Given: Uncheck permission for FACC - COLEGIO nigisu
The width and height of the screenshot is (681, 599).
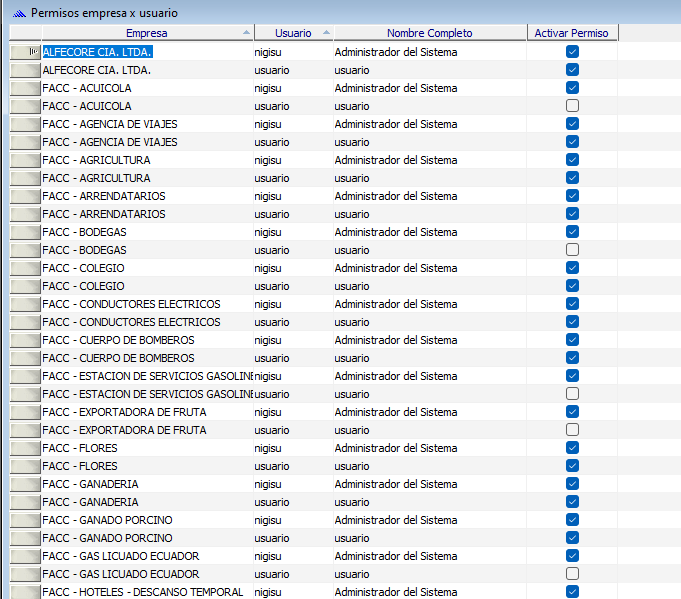Looking at the screenshot, I should point(572,268).
